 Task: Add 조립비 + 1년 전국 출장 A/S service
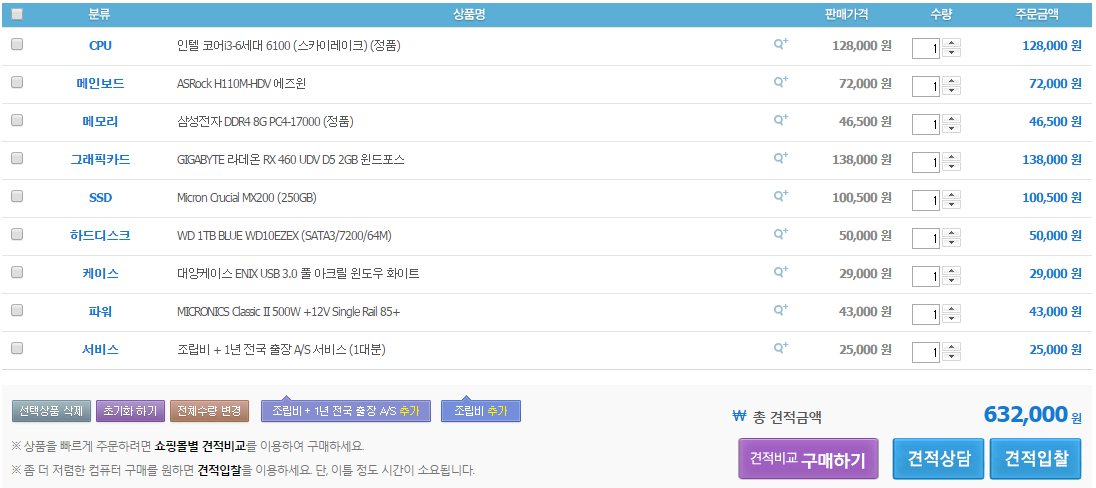[x=345, y=411]
